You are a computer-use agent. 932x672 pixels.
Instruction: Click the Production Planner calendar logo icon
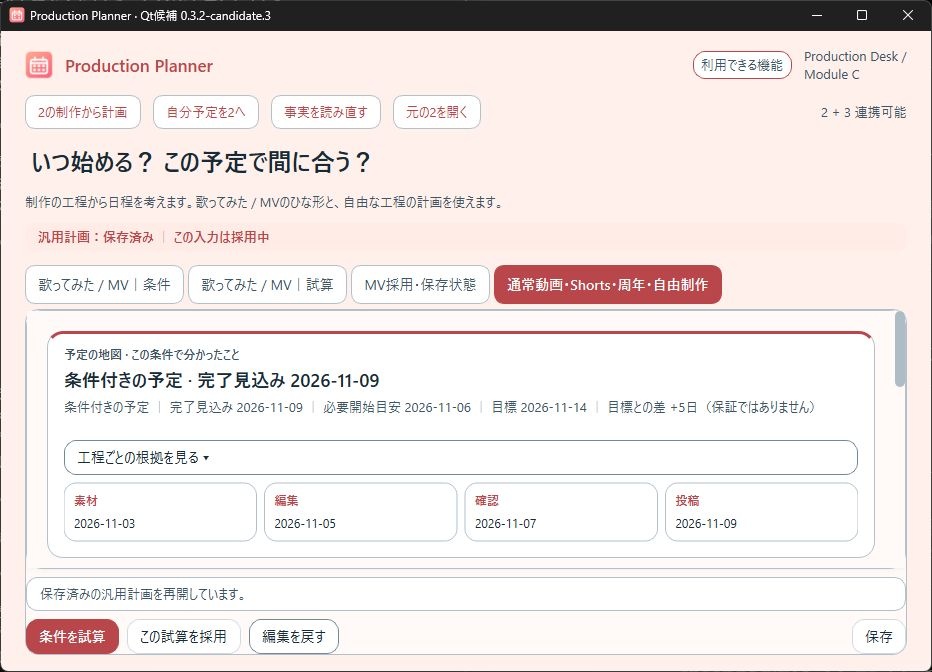coord(39,65)
